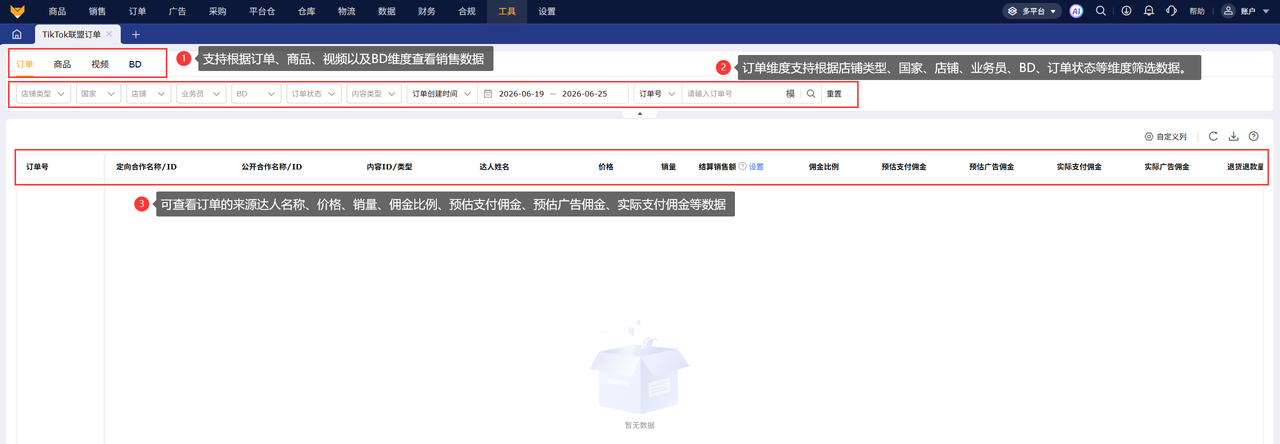Click the start date 2026-06-19 field
1280x444 pixels.
(520, 93)
